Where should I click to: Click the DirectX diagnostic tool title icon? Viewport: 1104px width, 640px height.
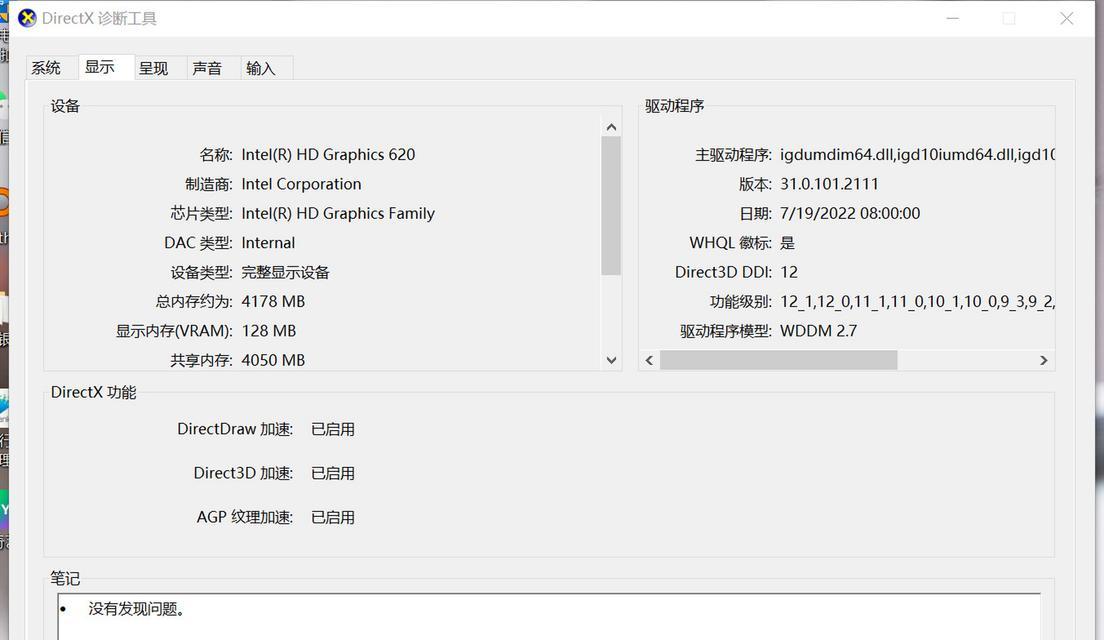[x=27, y=18]
